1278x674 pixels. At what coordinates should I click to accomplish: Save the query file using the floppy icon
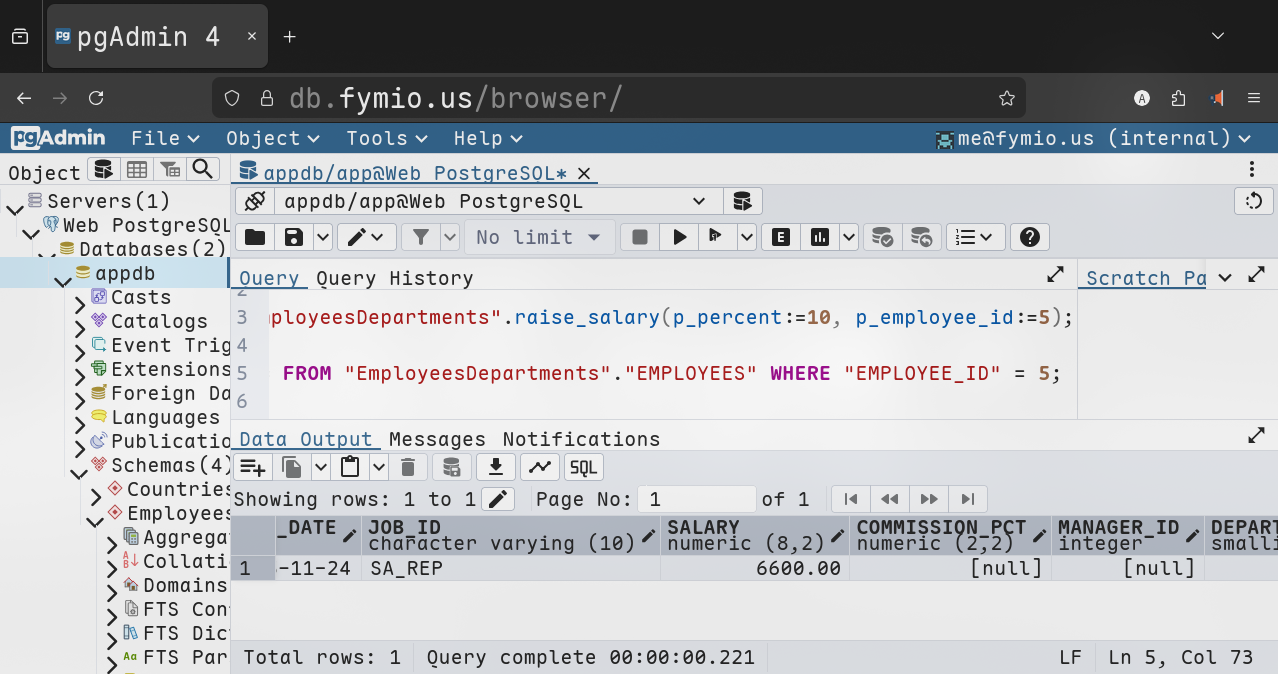(294, 237)
